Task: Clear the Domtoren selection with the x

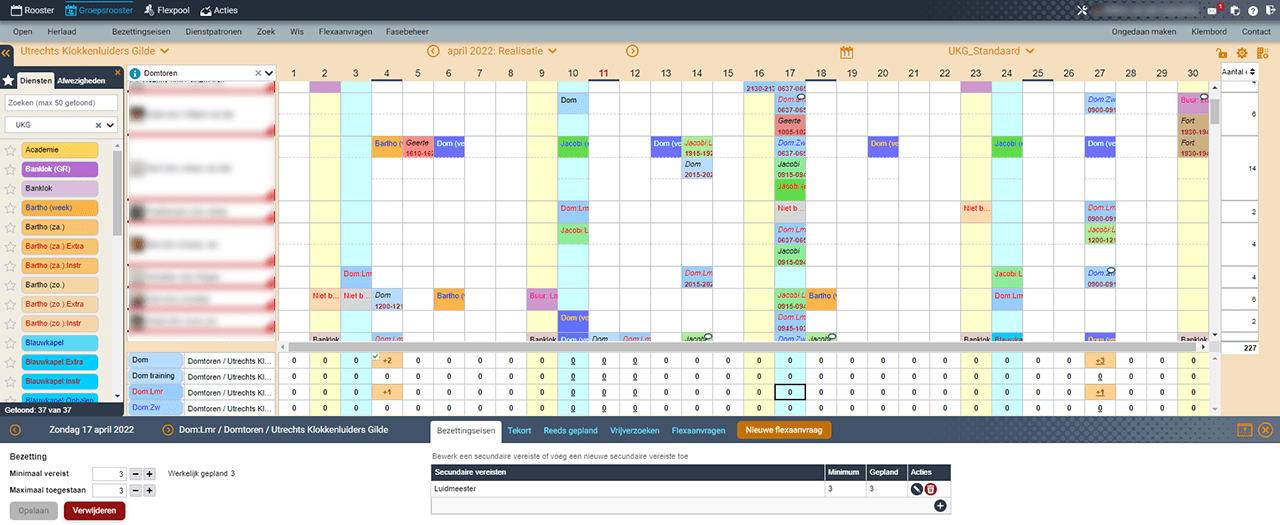Action: point(257,73)
